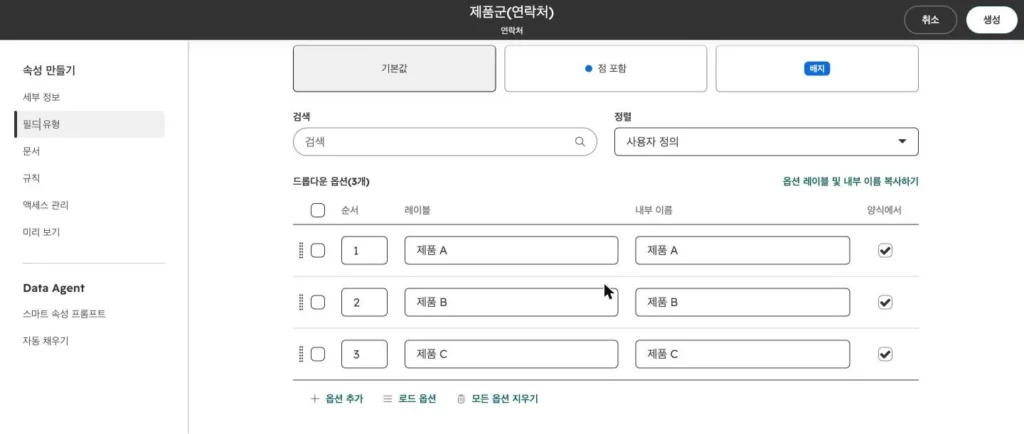
Task: Grab the drag handle for 제품 B row
Action: tap(301, 302)
